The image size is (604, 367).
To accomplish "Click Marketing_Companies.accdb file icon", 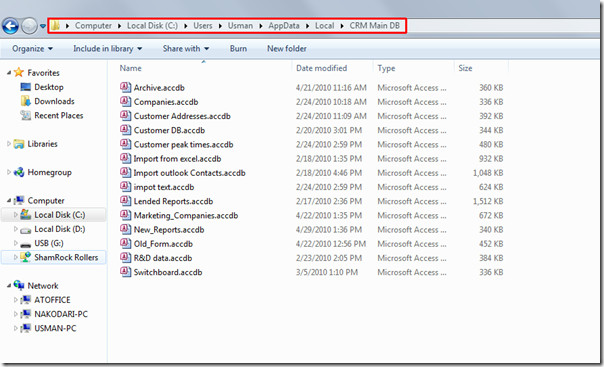I will (x=125, y=215).
